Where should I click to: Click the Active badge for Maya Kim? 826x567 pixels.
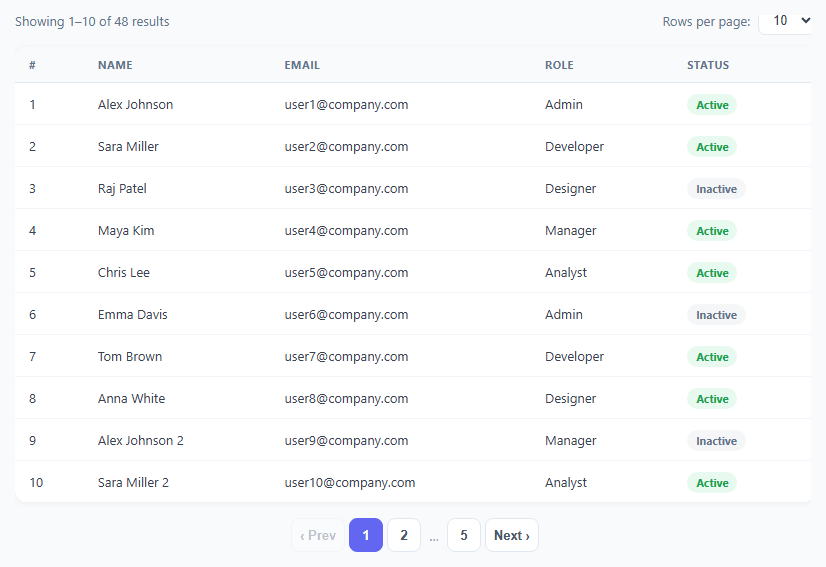coord(712,231)
